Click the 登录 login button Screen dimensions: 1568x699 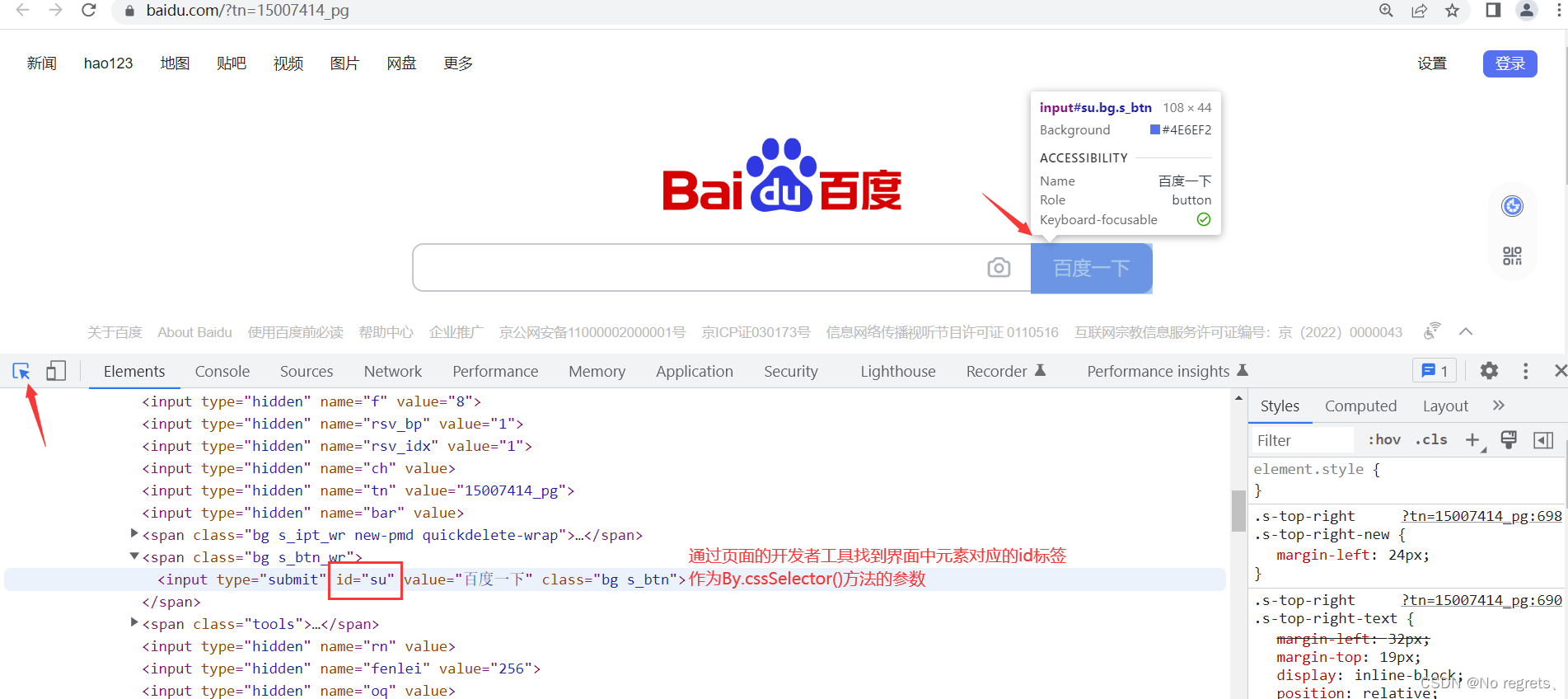coord(1510,63)
